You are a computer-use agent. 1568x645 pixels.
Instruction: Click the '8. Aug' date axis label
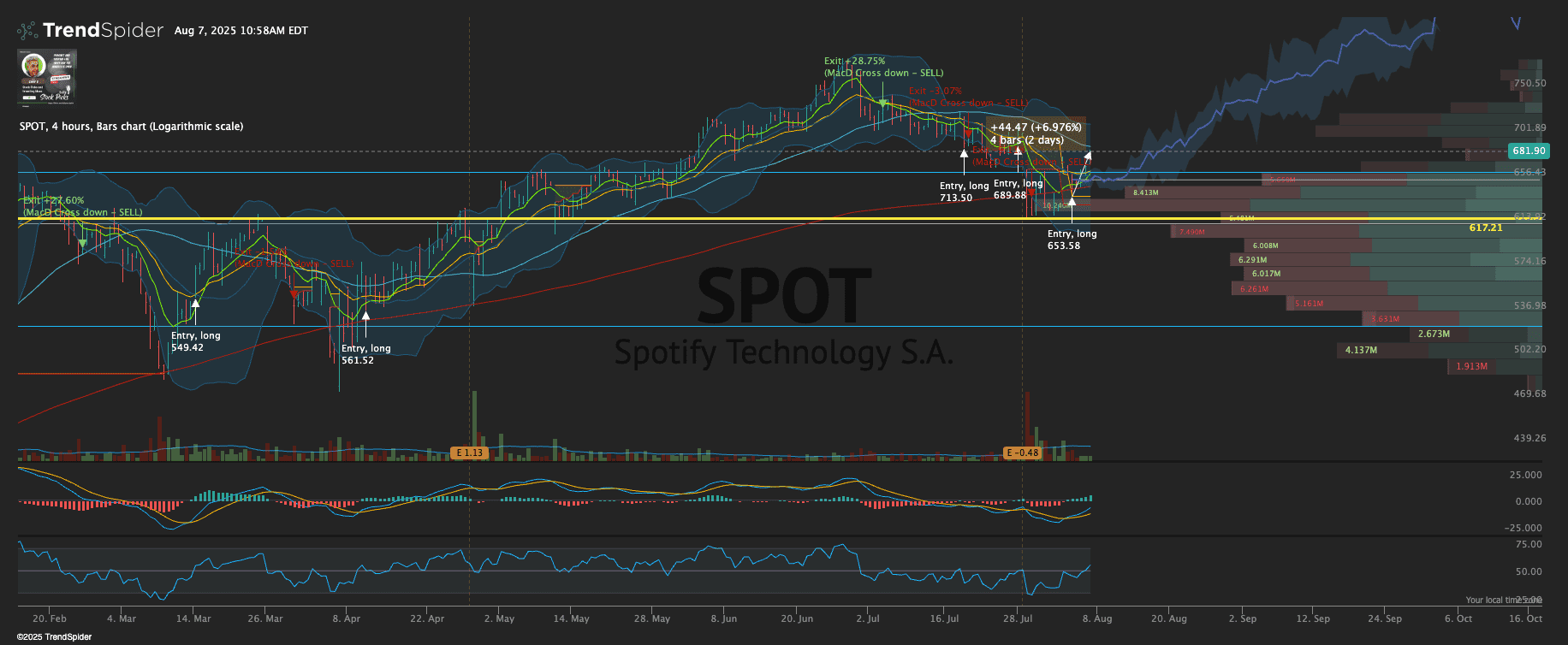pyautogui.click(x=1097, y=618)
